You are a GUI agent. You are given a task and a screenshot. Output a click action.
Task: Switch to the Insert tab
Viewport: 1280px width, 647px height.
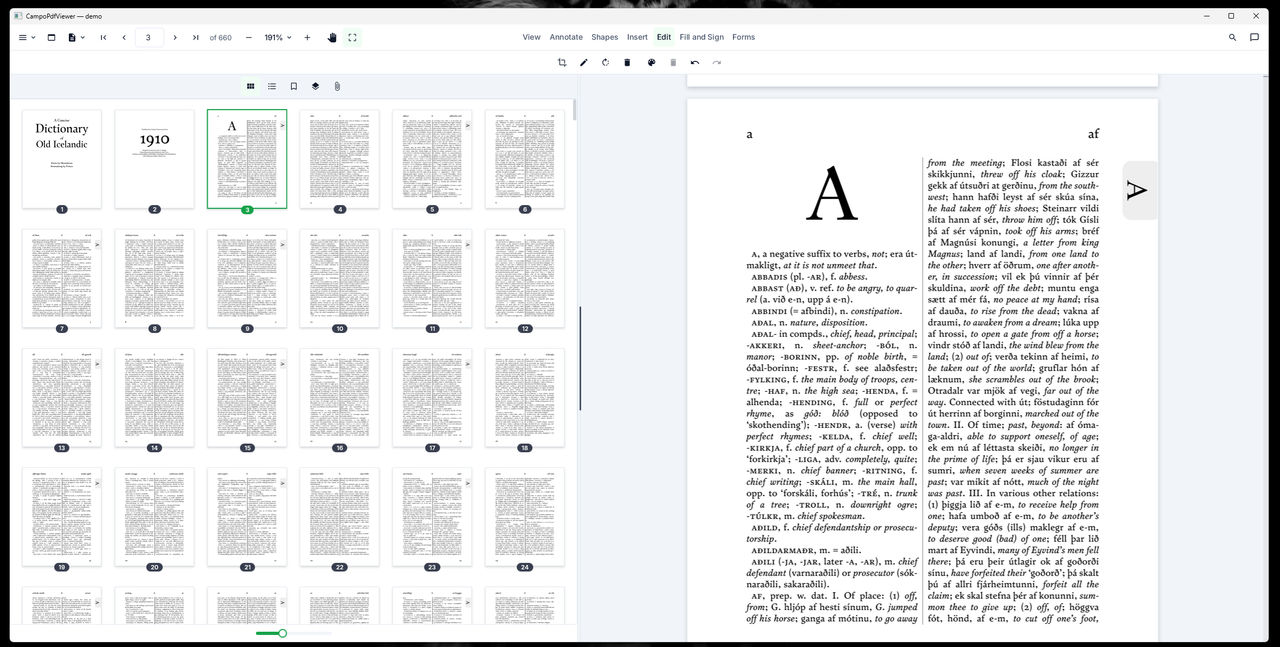click(637, 37)
